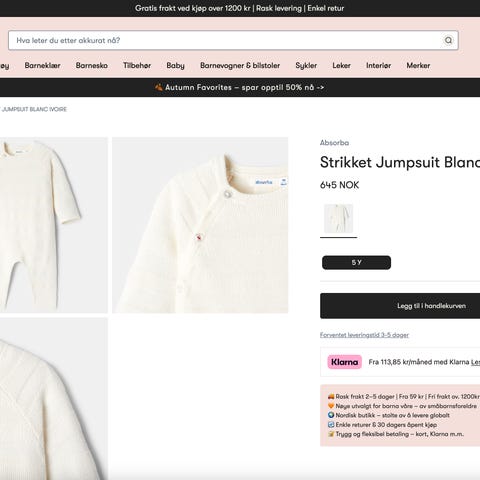Focus the product search field
Image resolution: width=480 pixels, height=480 pixels.
coord(233,40)
